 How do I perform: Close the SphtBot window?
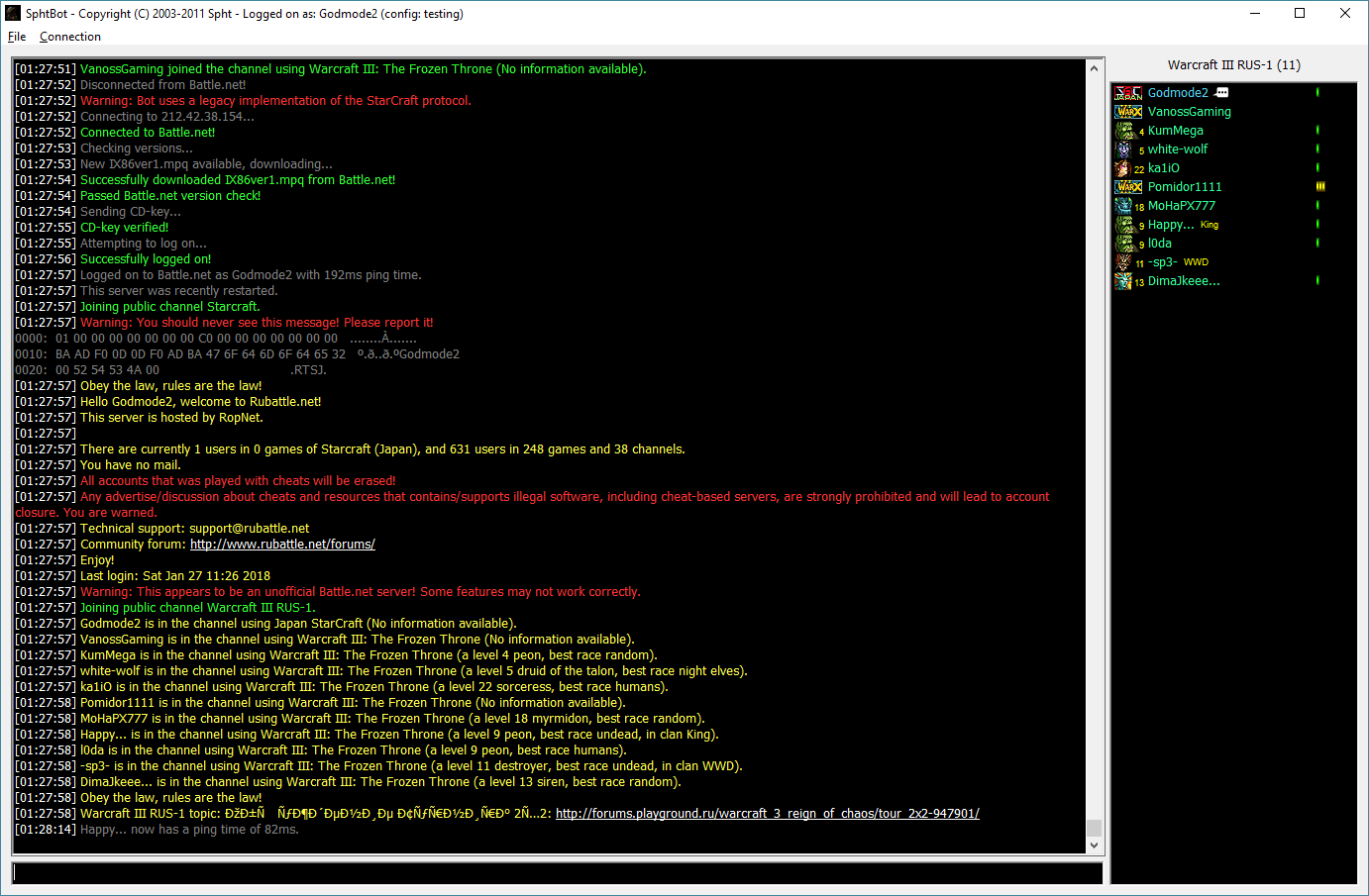[x=1345, y=13]
